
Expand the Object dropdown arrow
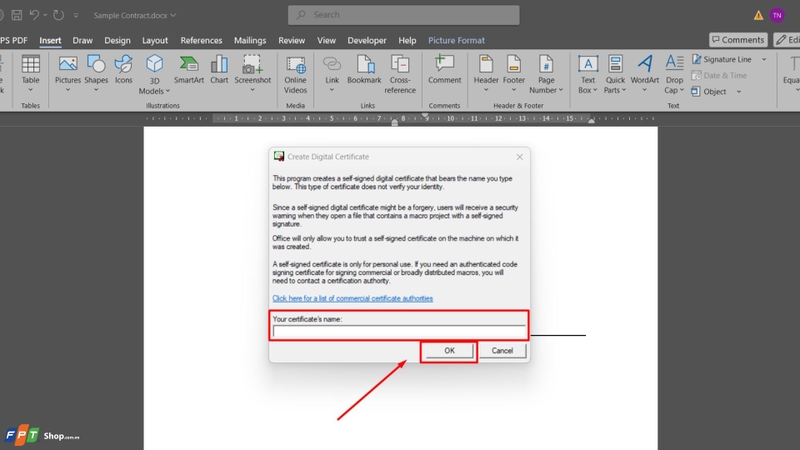coord(738,92)
